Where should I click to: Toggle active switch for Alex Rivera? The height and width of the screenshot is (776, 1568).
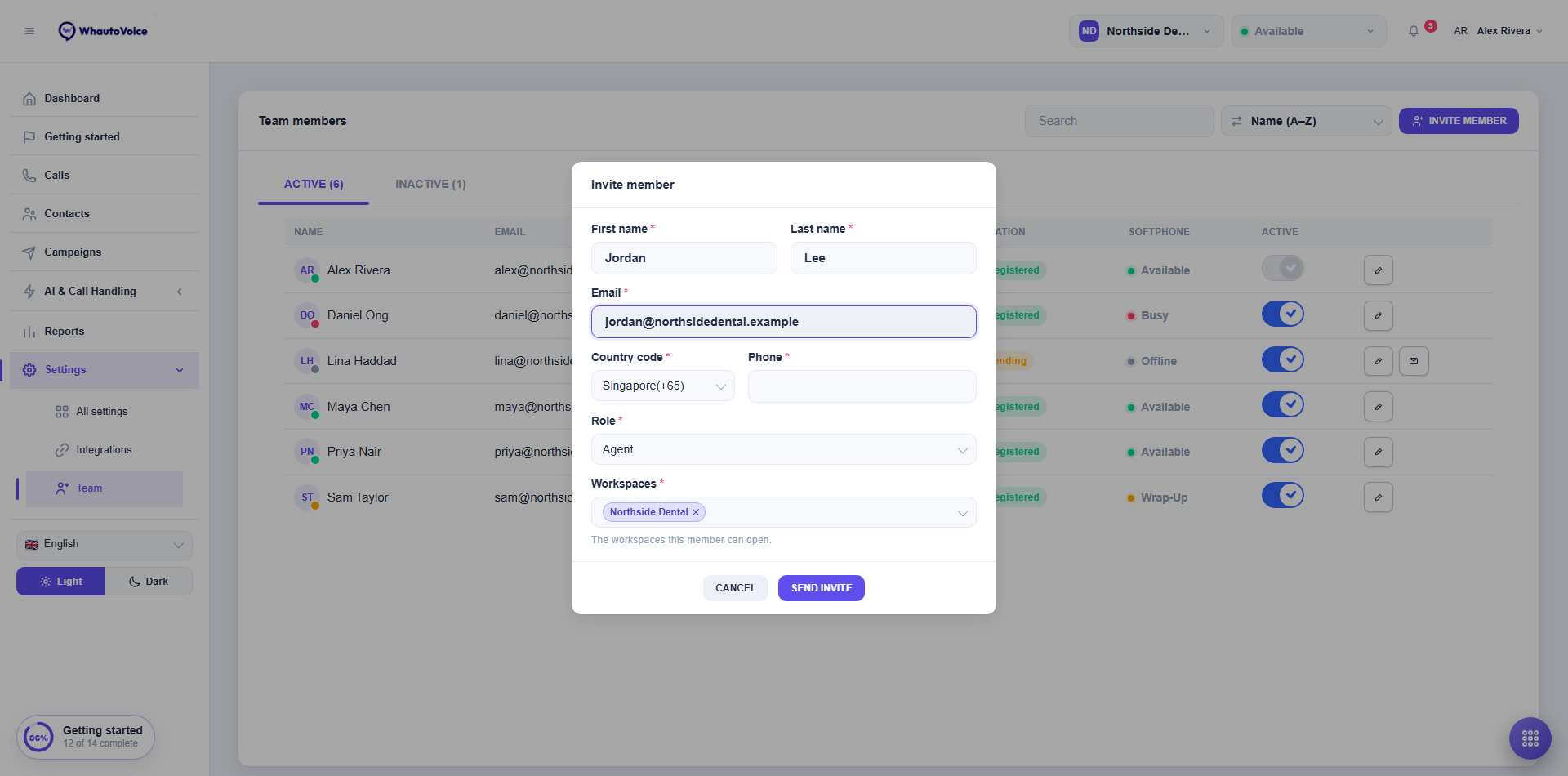click(1283, 268)
